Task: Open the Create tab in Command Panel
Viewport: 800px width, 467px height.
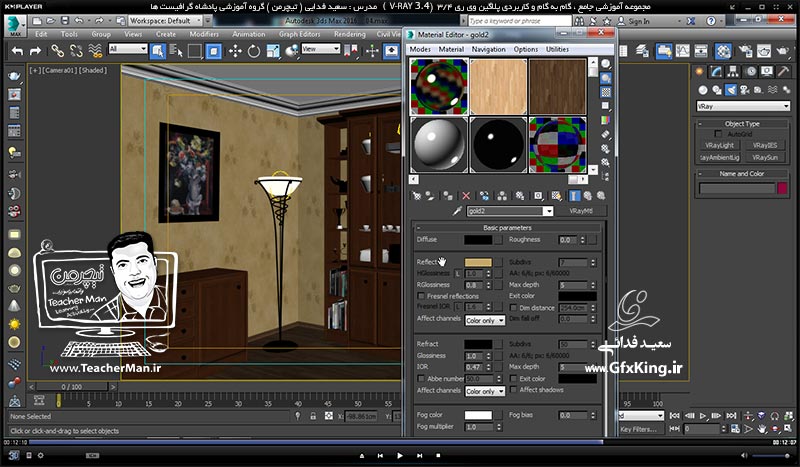Action: tap(699, 72)
